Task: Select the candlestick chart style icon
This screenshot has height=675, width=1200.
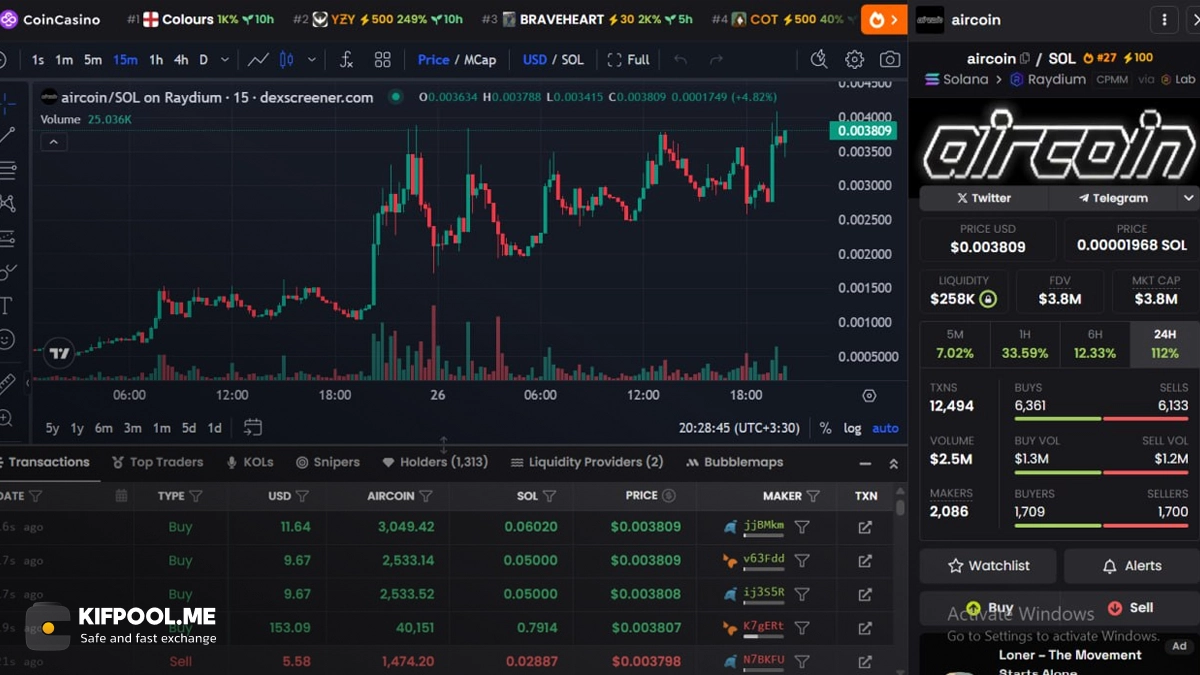Action: (x=287, y=60)
